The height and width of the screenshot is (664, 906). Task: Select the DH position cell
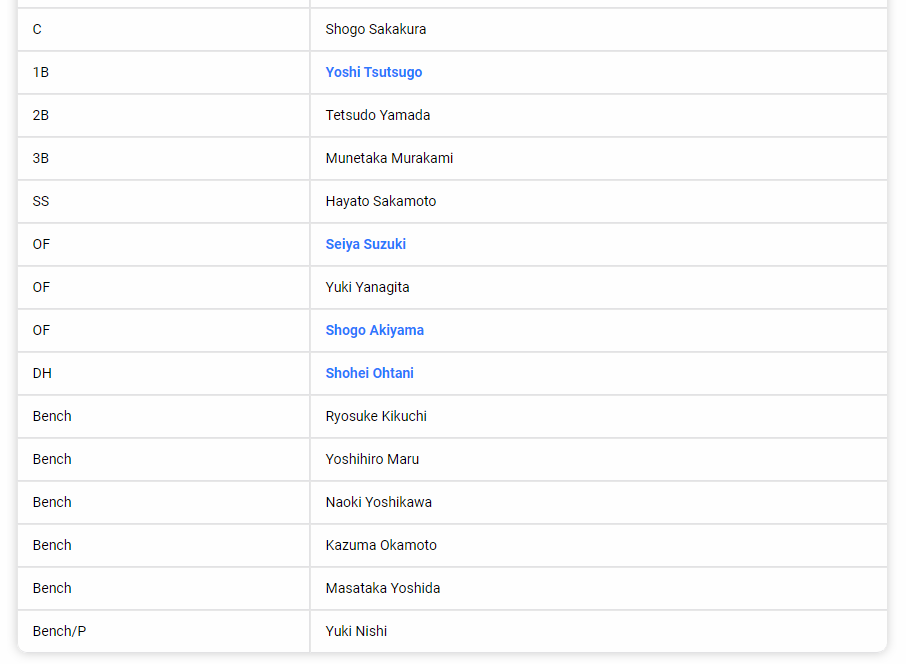[x=42, y=373]
